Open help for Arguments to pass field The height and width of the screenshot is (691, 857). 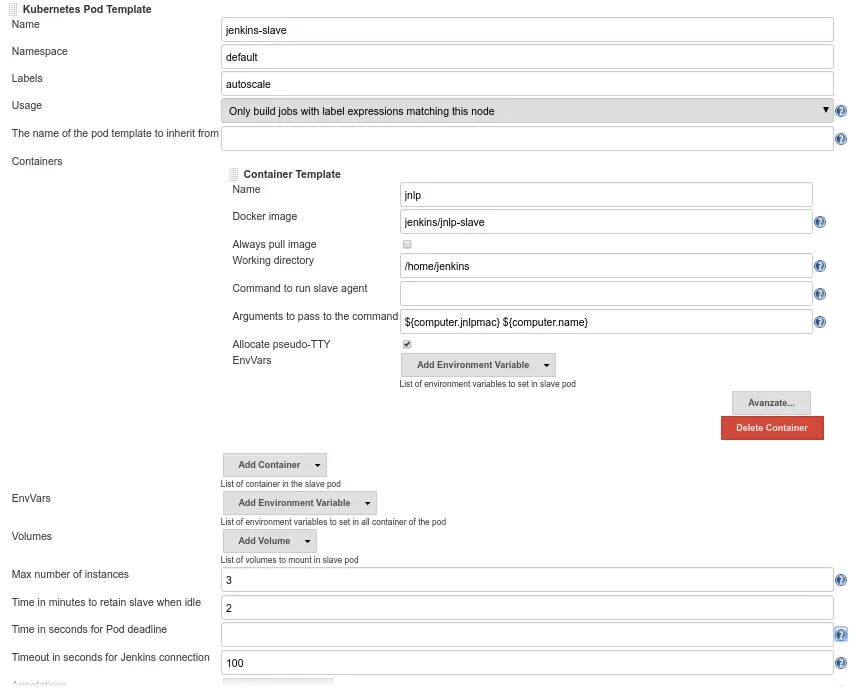tap(819, 322)
